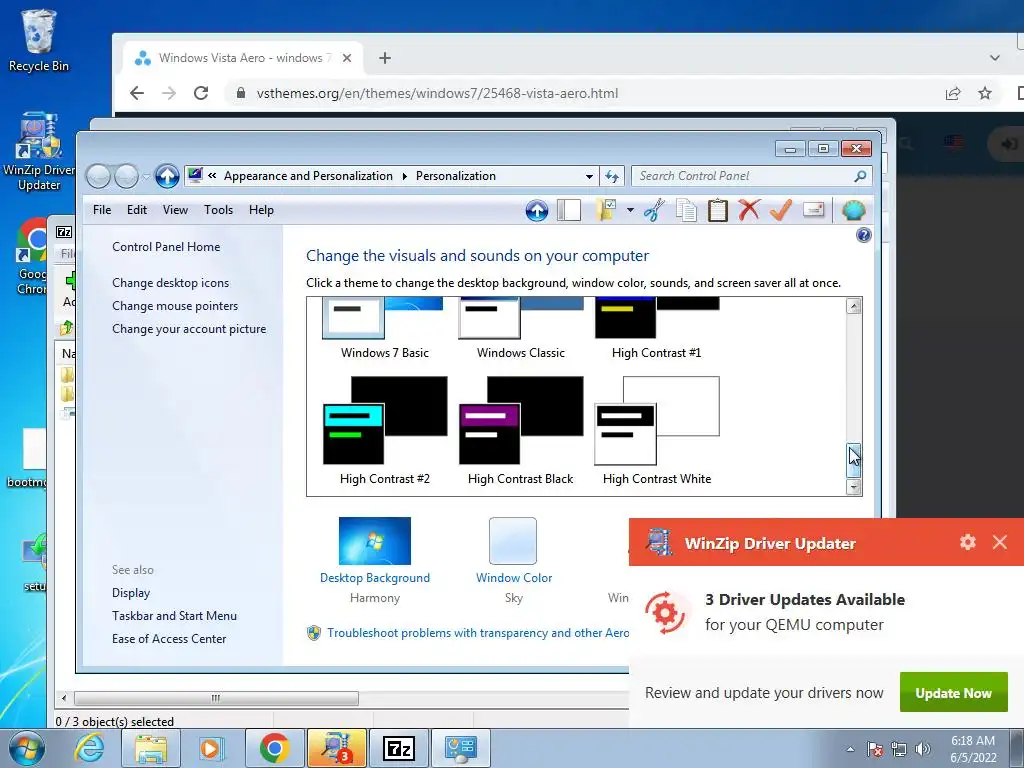Click the theme list scroll down arrow

[854, 487]
